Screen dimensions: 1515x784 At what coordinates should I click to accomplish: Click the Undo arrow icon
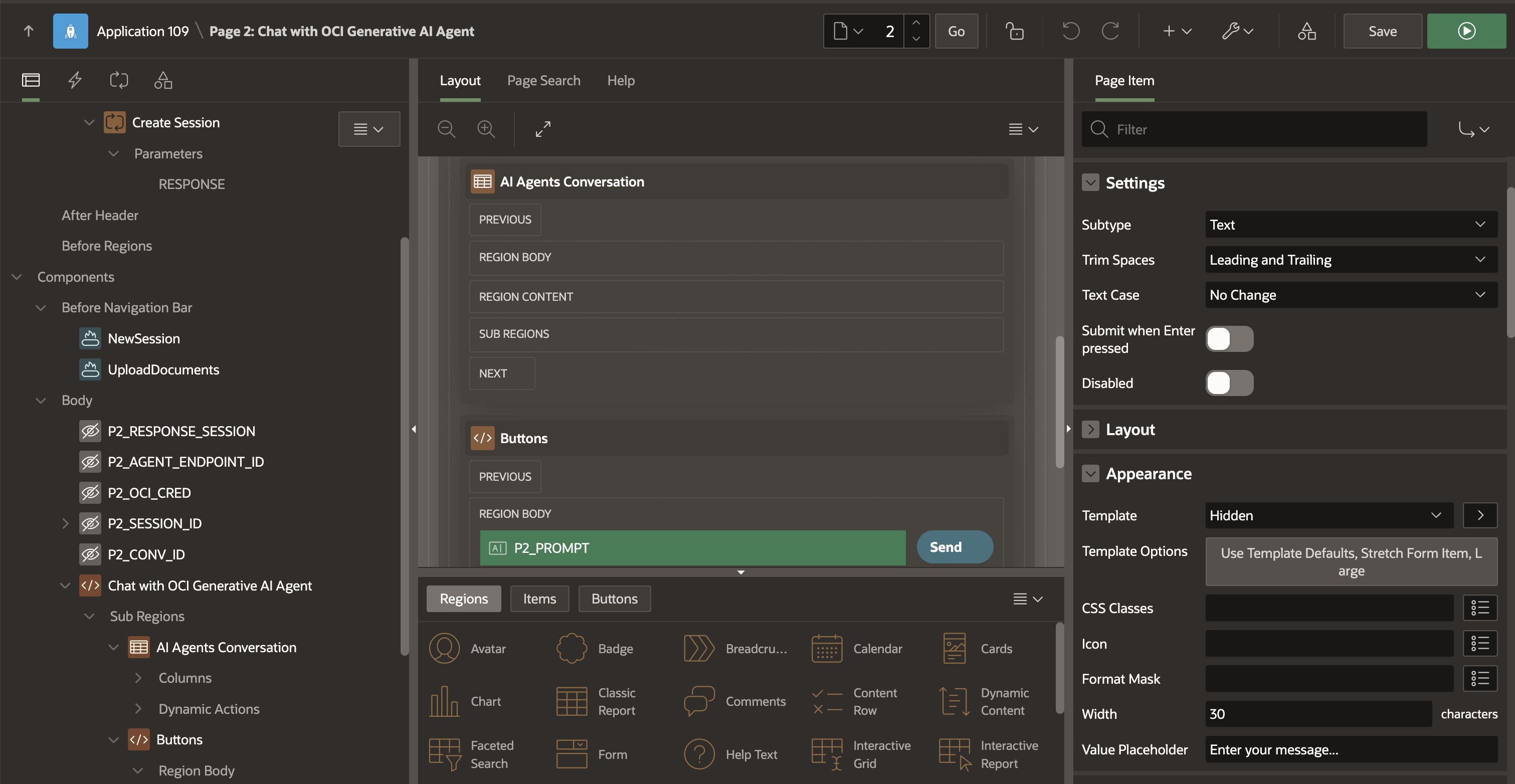click(x=1070, y=31)
